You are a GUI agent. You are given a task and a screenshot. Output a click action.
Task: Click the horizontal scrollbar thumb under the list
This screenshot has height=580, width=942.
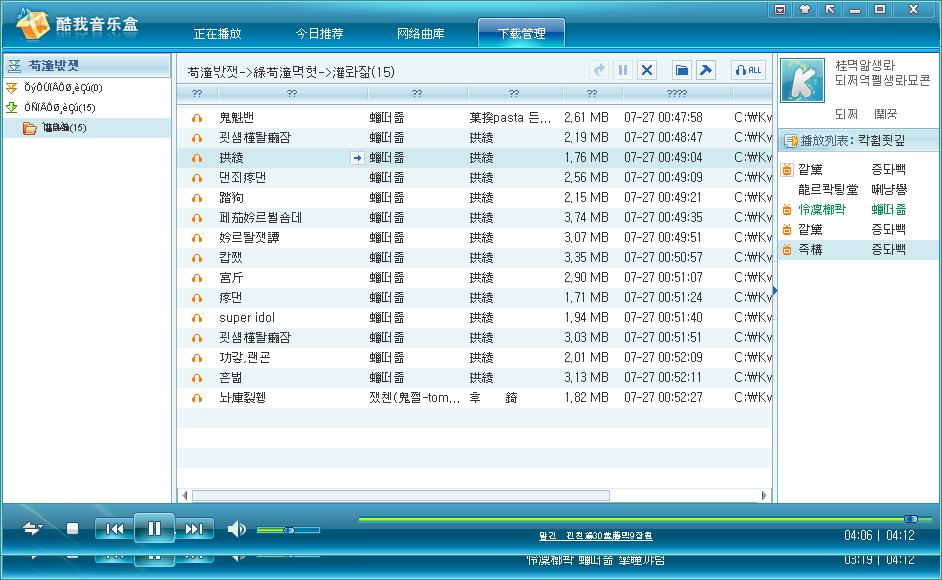pyautogui.click(x=401, y=495)
